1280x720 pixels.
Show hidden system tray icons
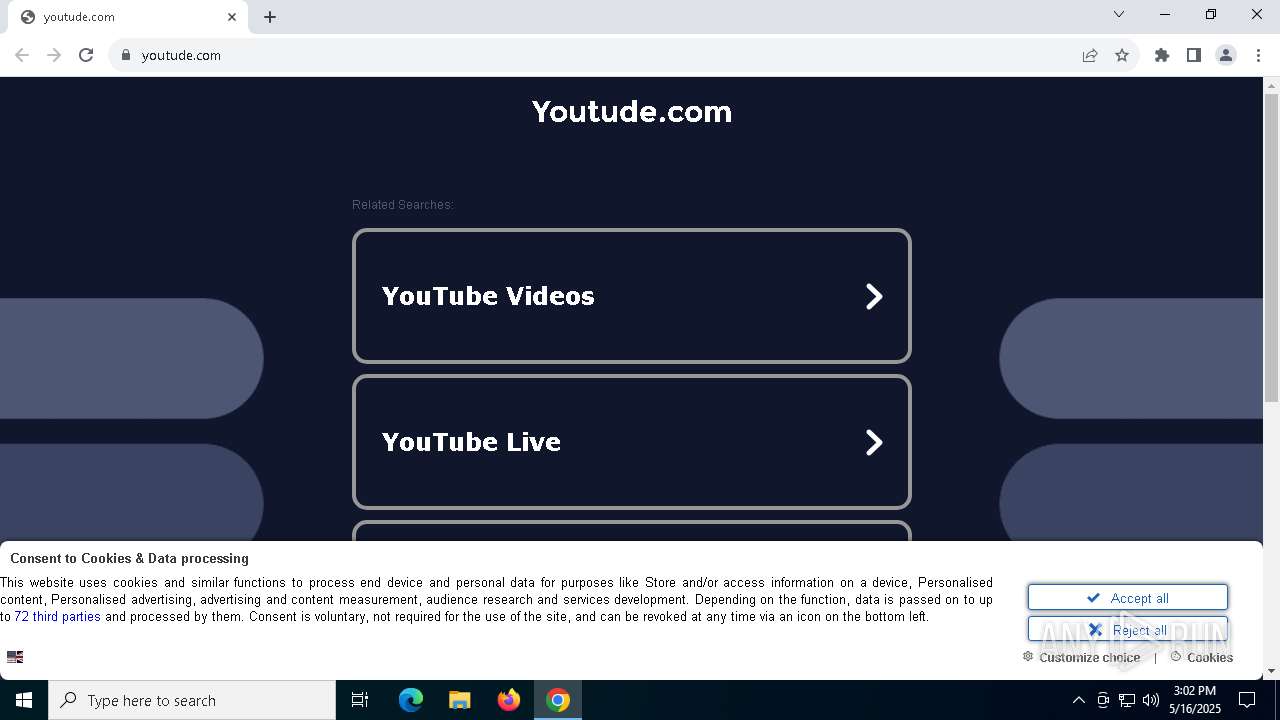[1078, 700]
